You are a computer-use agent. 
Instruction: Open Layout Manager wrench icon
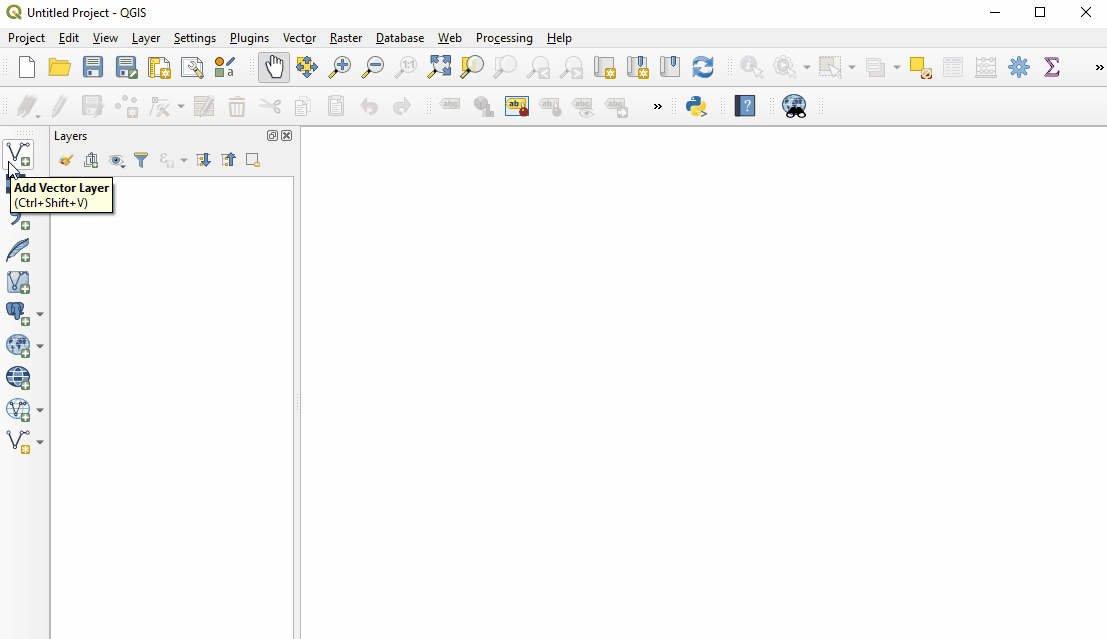point(192,67)
